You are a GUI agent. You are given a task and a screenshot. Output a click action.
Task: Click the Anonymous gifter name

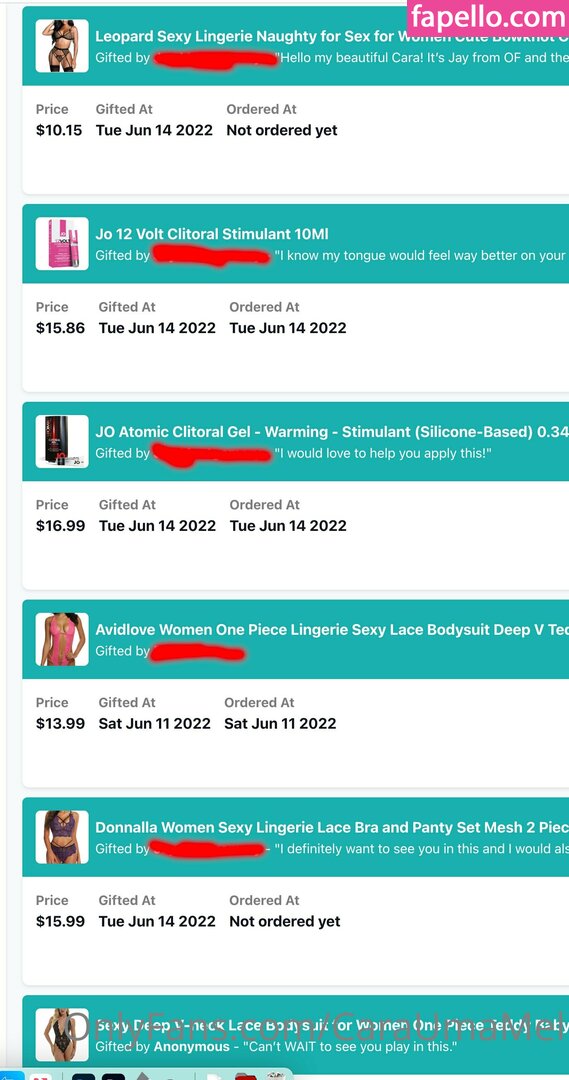point(192,1046)
